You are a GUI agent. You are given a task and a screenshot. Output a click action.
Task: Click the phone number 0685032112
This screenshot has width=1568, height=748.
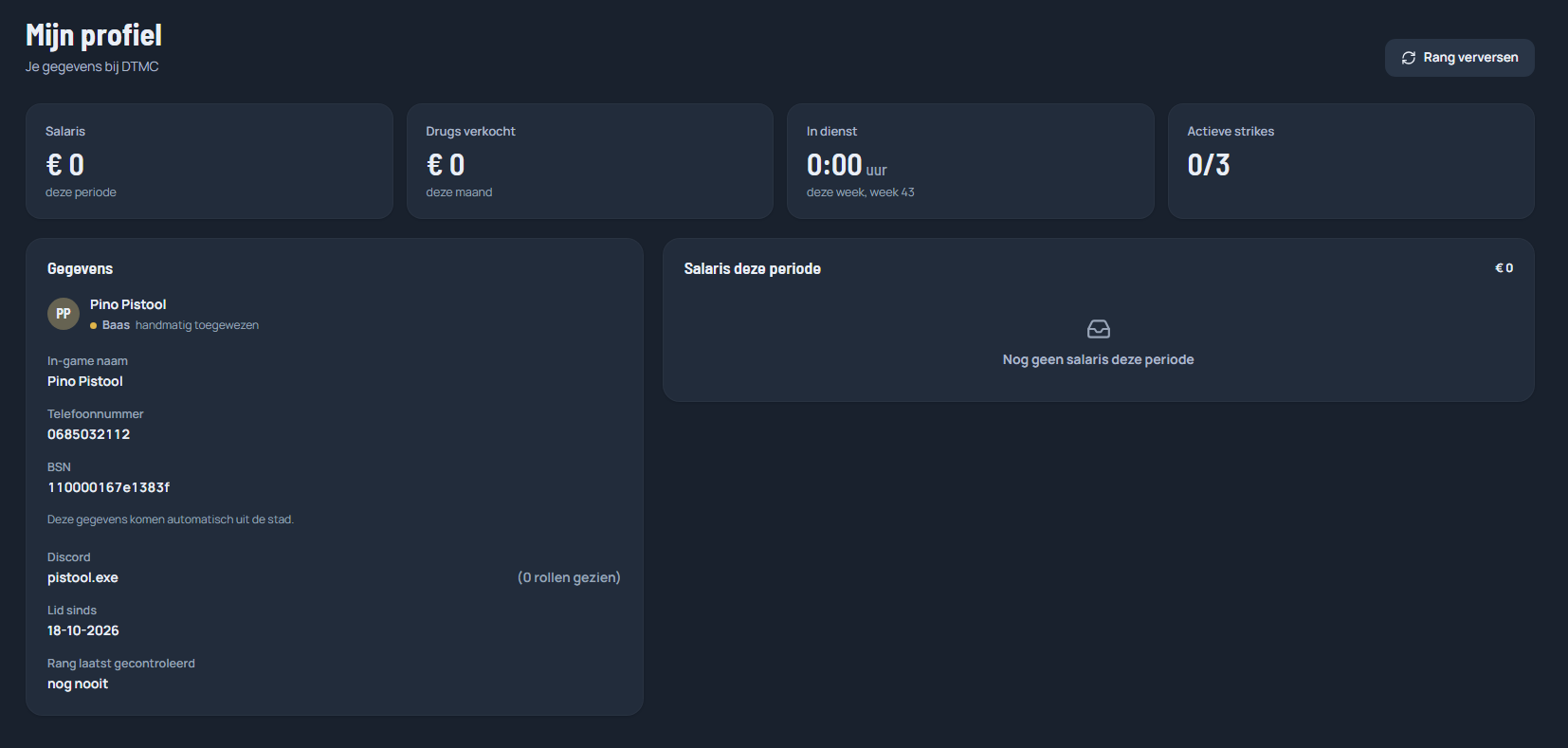[89, 434]
